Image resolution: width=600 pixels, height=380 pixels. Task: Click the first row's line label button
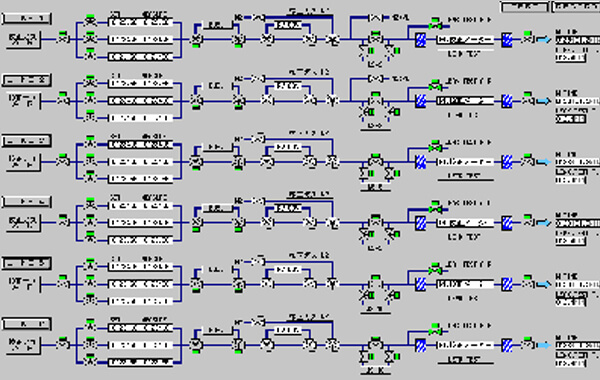click(x=26, y=18)
